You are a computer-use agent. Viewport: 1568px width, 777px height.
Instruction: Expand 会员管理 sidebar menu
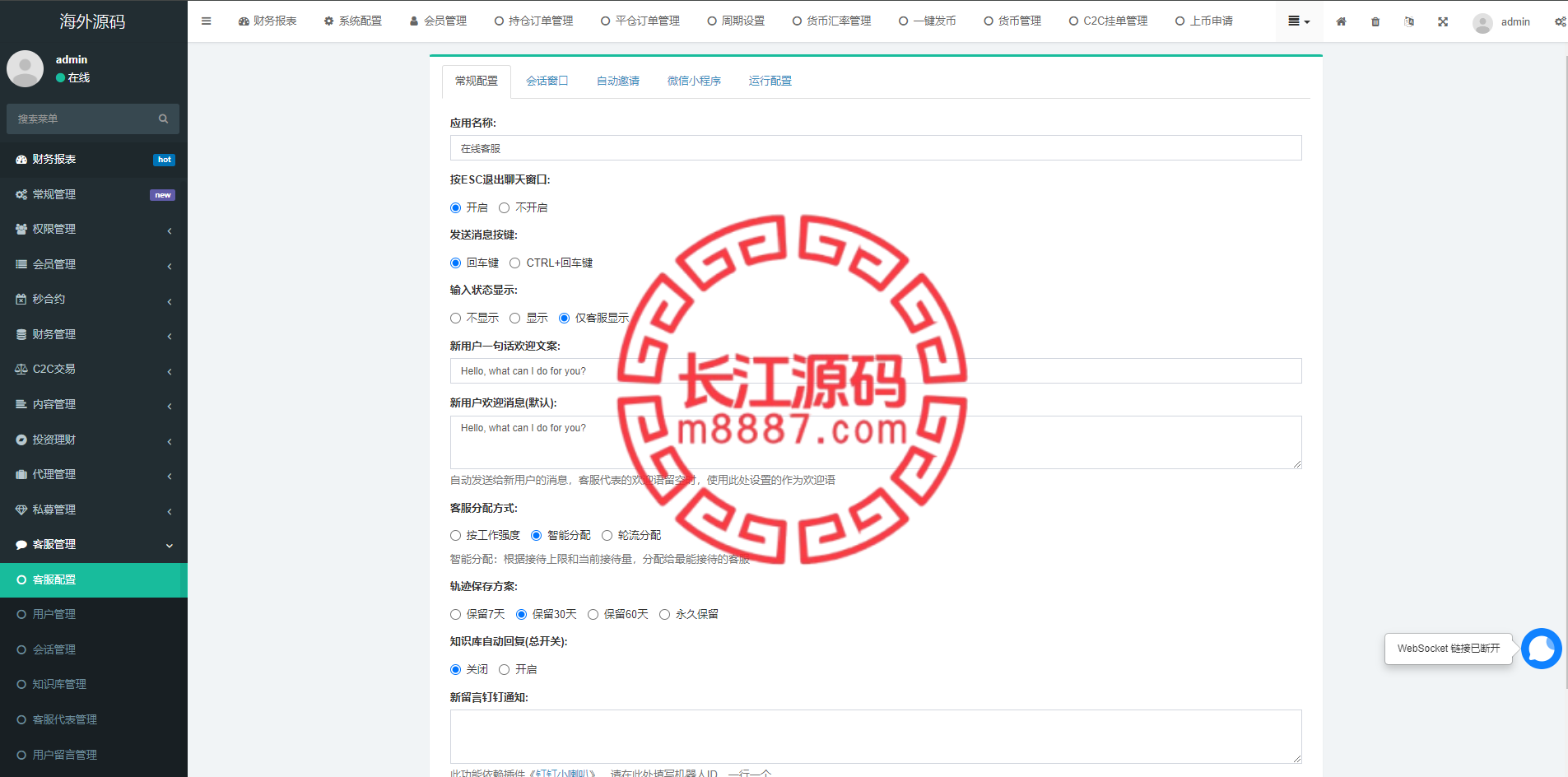(94, 265)
